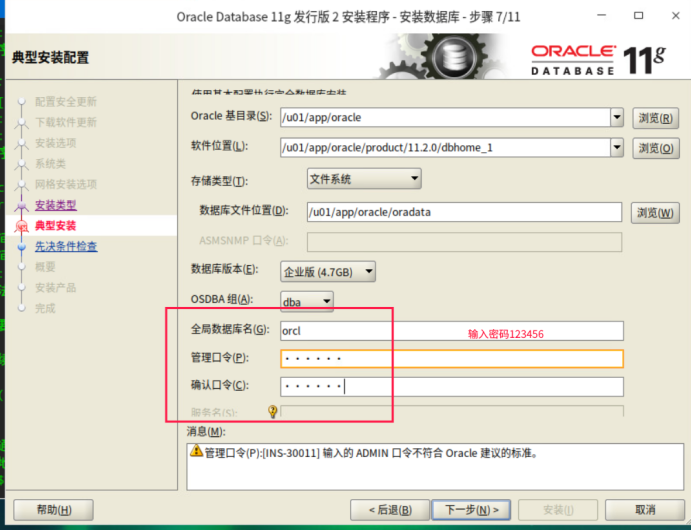The width and height of the screenshot is (691, 531).
Task: Click the Oracle 基目录 path field
Action: (x=446, y=117)
